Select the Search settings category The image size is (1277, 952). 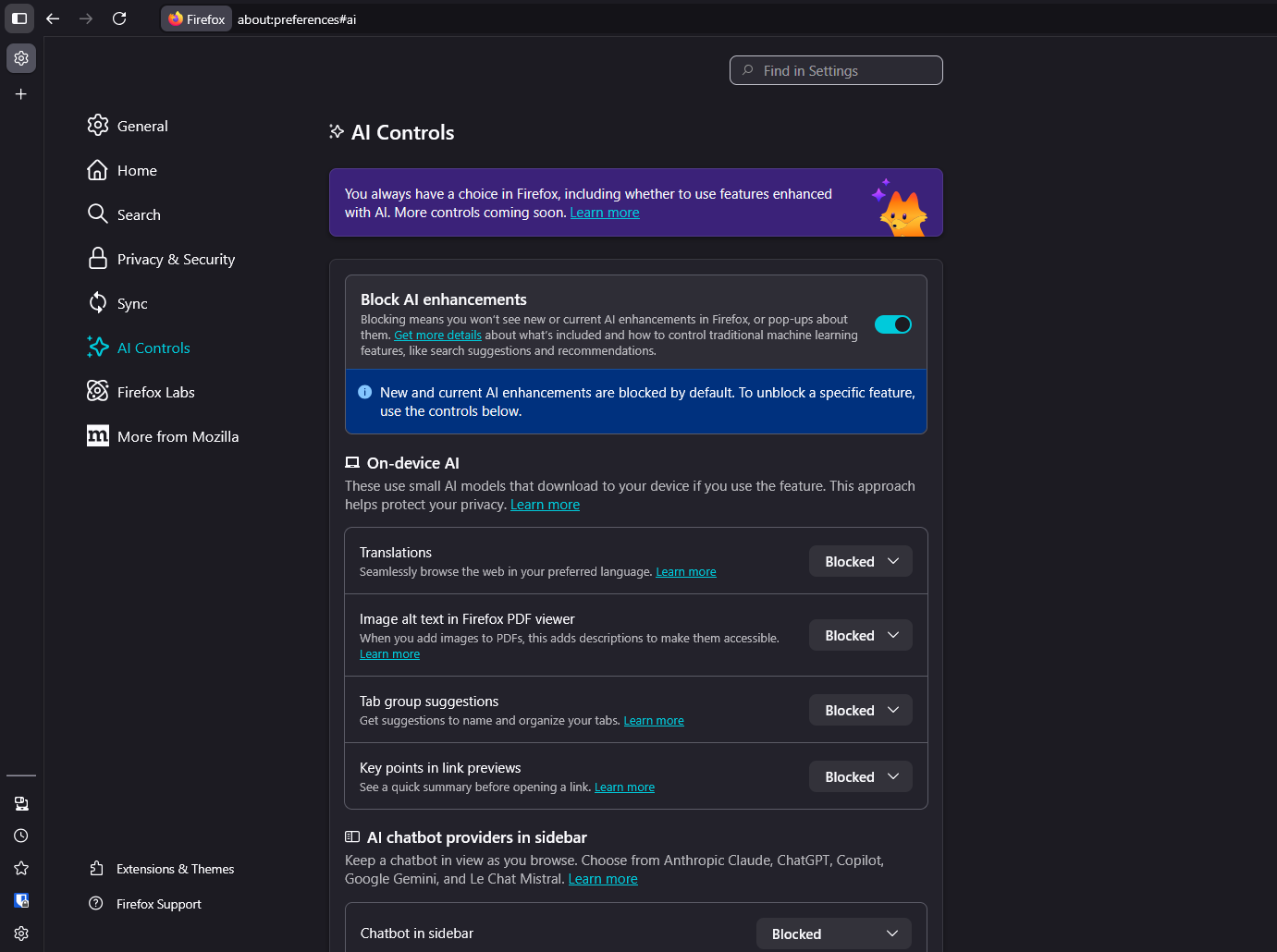click(x=139, y=214)
